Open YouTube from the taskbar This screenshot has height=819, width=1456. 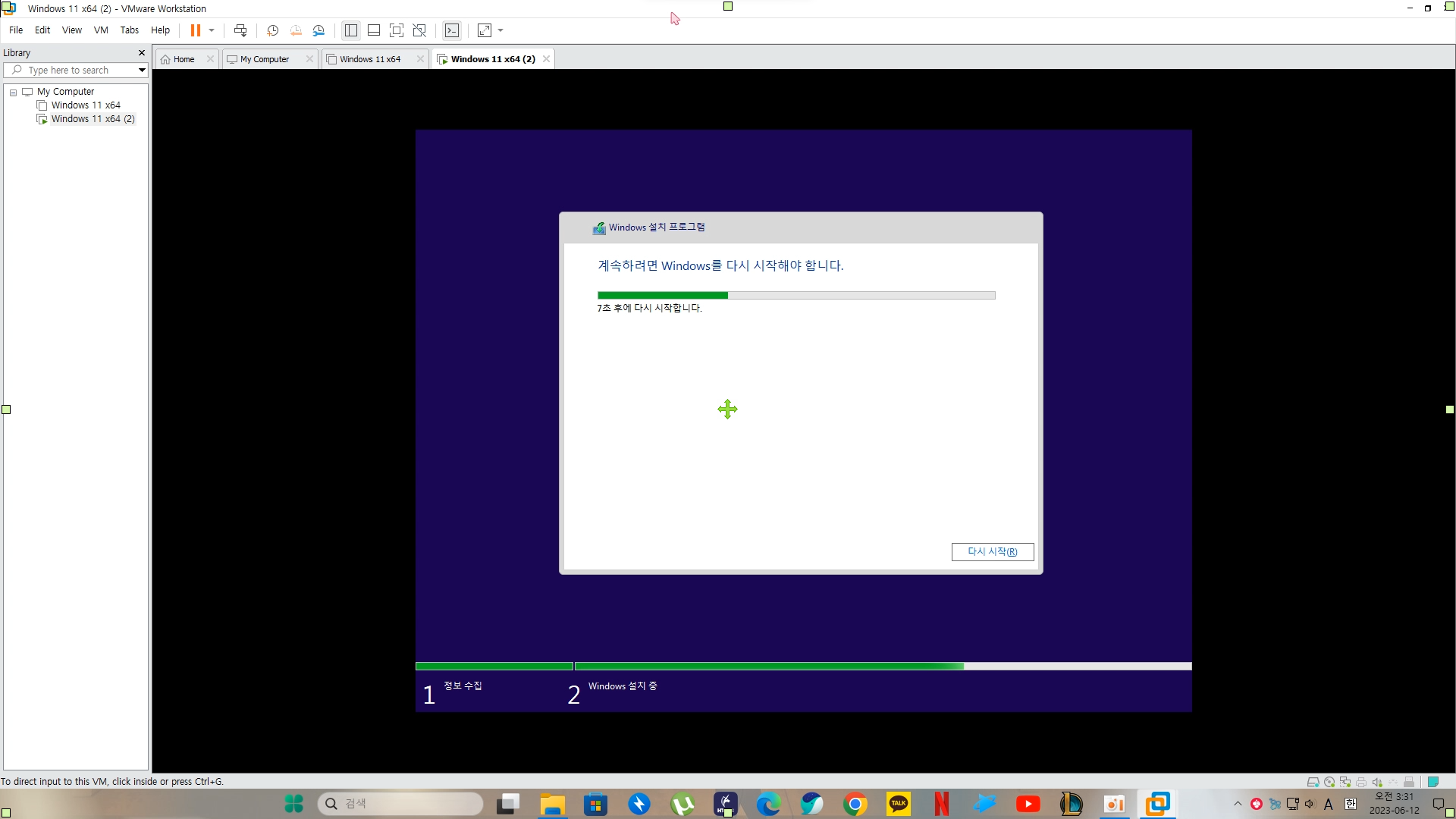tap(1028, 804)
